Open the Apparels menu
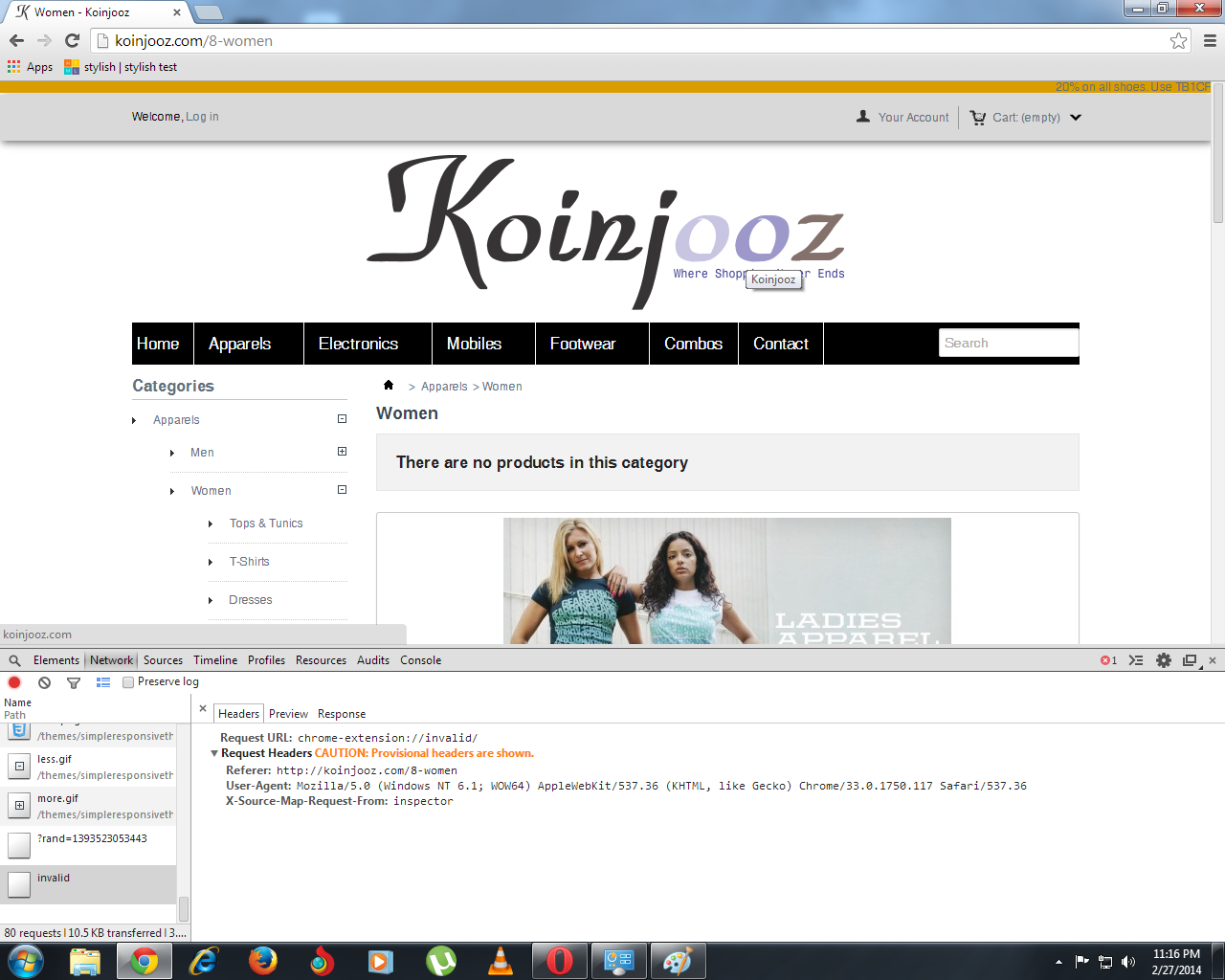 coord(239,344)
